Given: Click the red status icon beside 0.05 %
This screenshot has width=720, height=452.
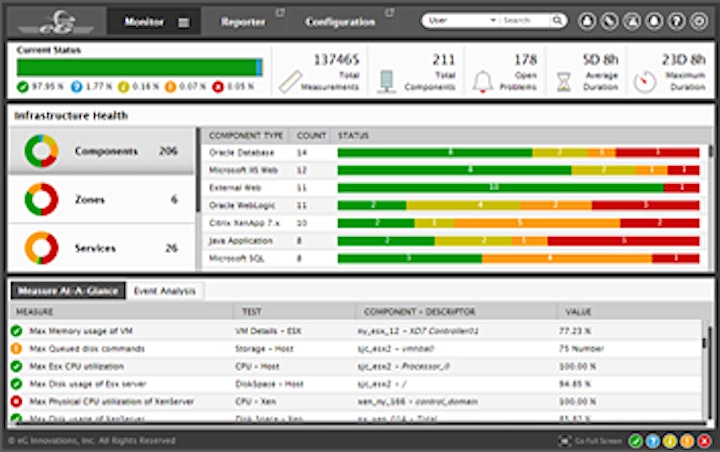Looking at the screenshot, I should pos(218,86).
